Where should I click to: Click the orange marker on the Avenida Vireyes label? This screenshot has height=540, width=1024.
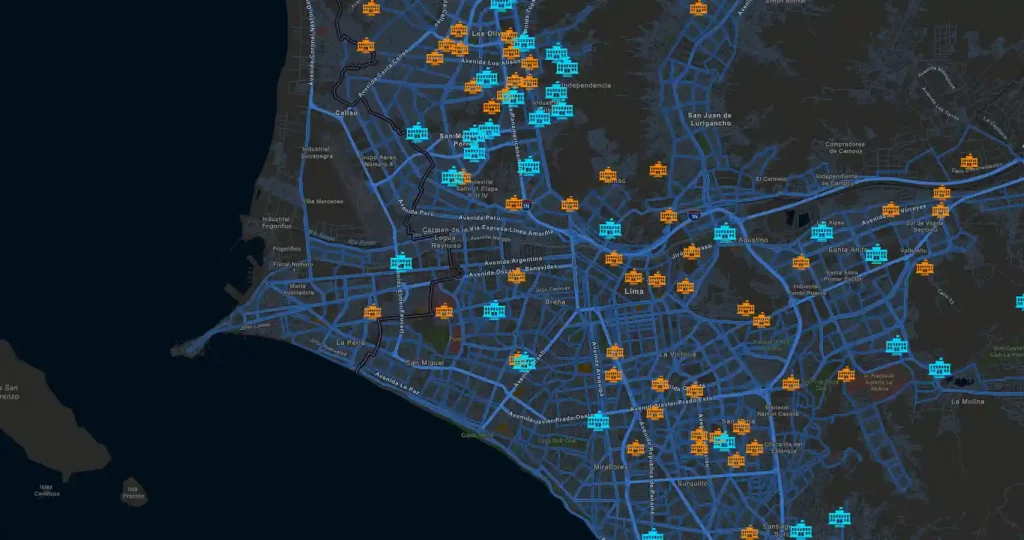pyautogui.click(x=891, y=210)
